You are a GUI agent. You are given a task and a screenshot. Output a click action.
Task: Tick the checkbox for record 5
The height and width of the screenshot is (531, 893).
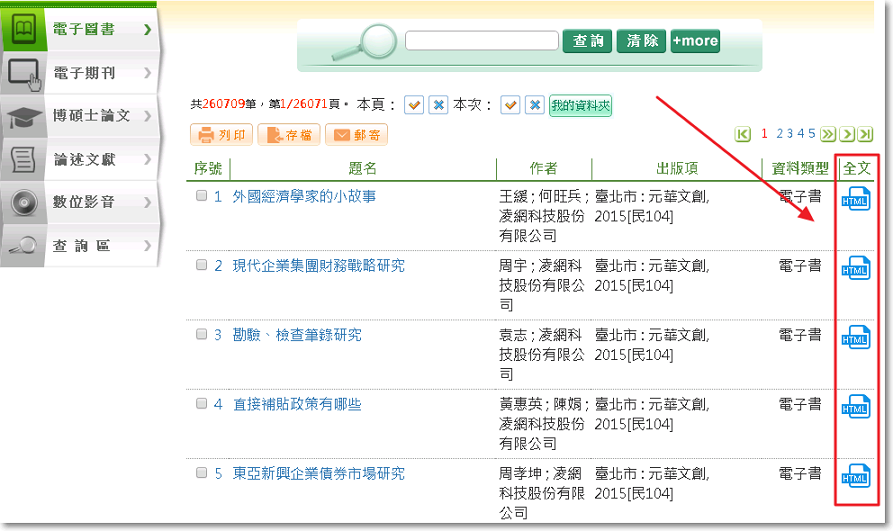pos(202,473)
